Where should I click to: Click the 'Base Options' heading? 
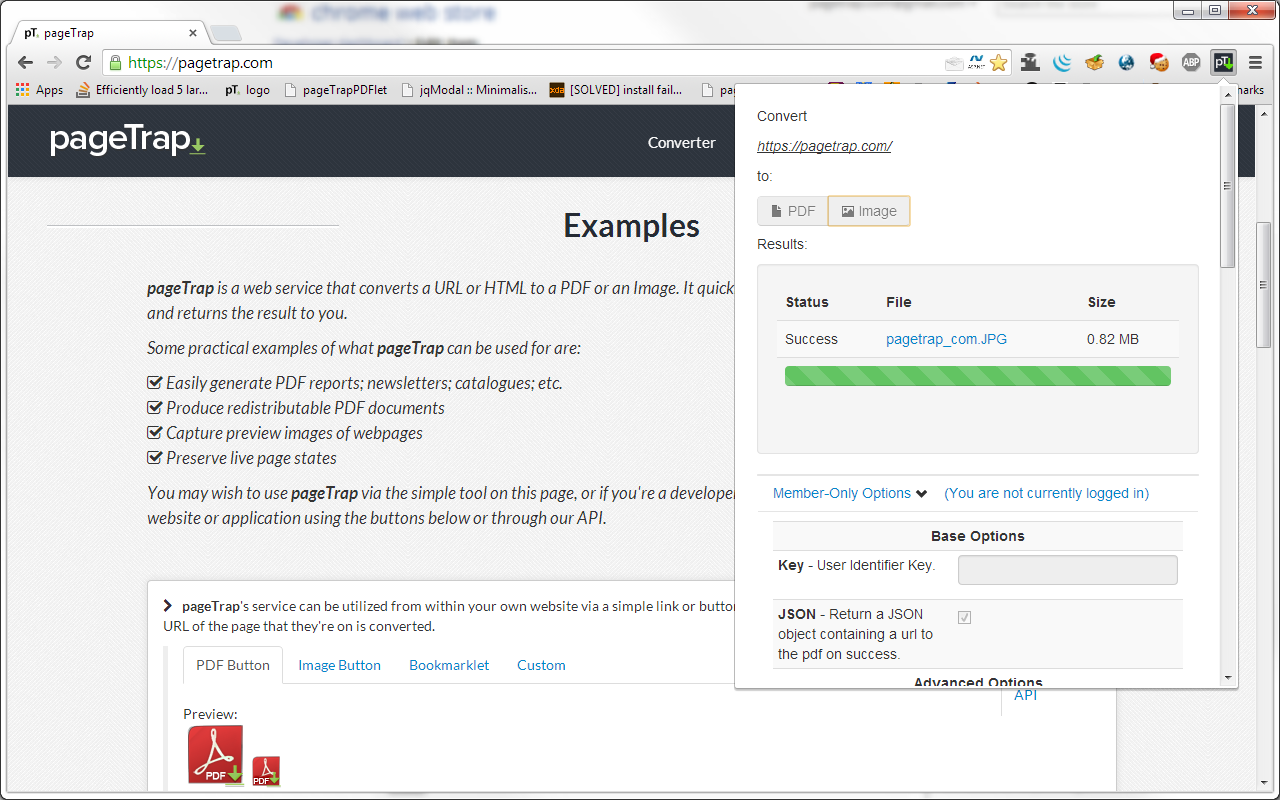[978, 536]
